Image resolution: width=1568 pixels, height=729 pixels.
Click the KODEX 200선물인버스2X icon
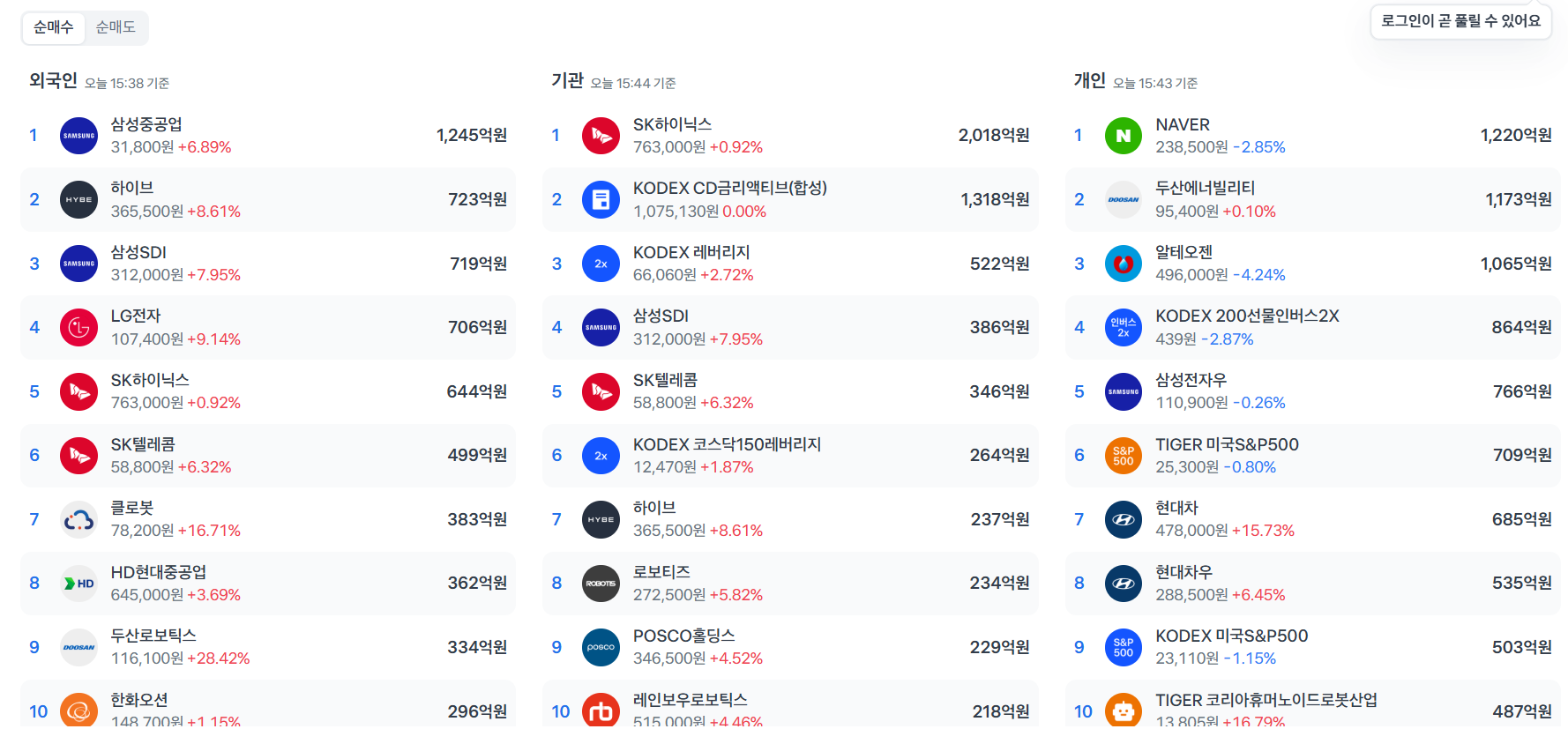(x=1123, y=328)
